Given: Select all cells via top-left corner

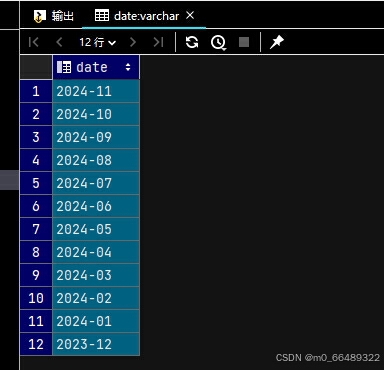Looking at the screenshot, I should click(36, 67).
